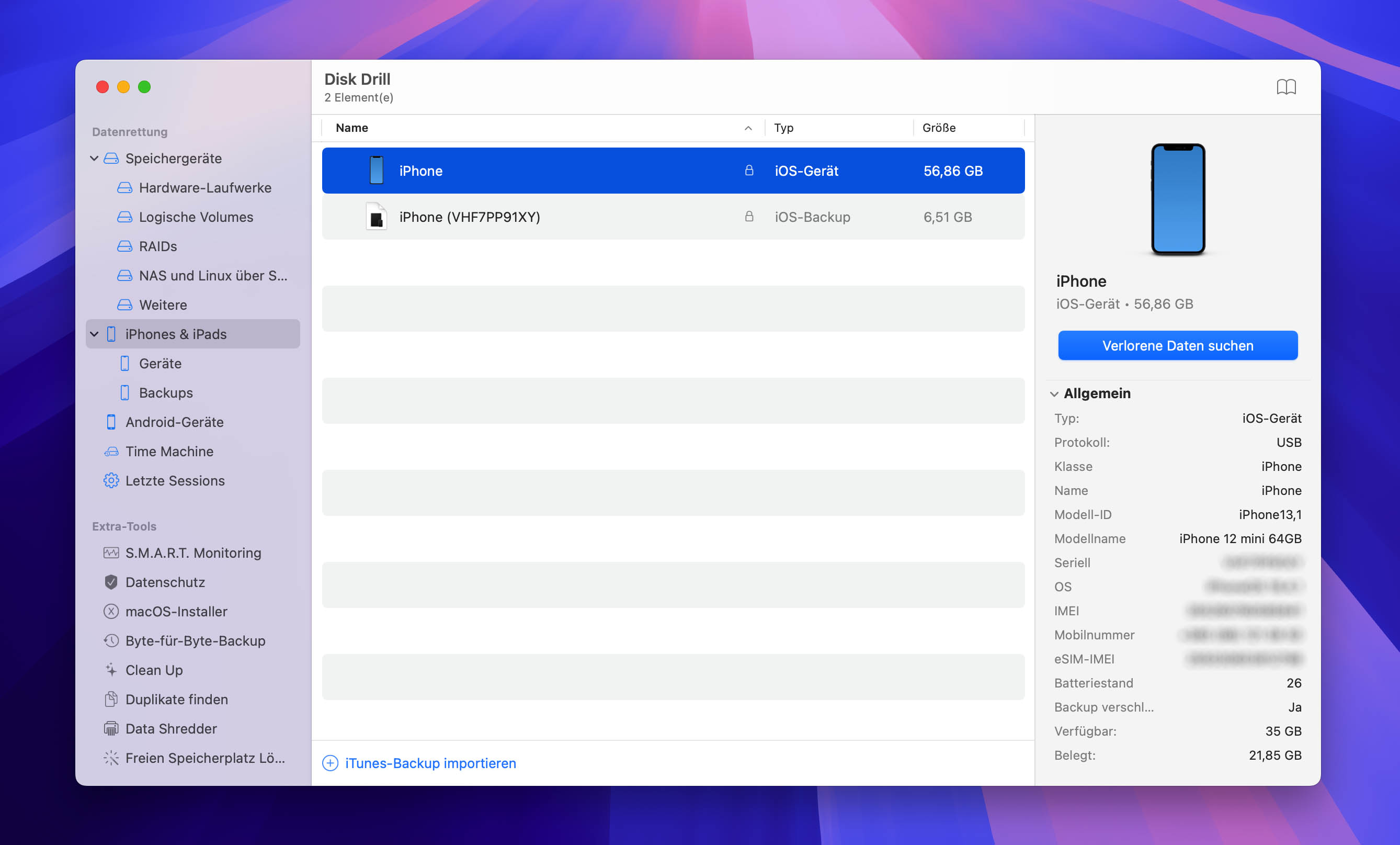
Task: Select Hardware-Laufwerke in the sidebar
Action: click(205, 188)
